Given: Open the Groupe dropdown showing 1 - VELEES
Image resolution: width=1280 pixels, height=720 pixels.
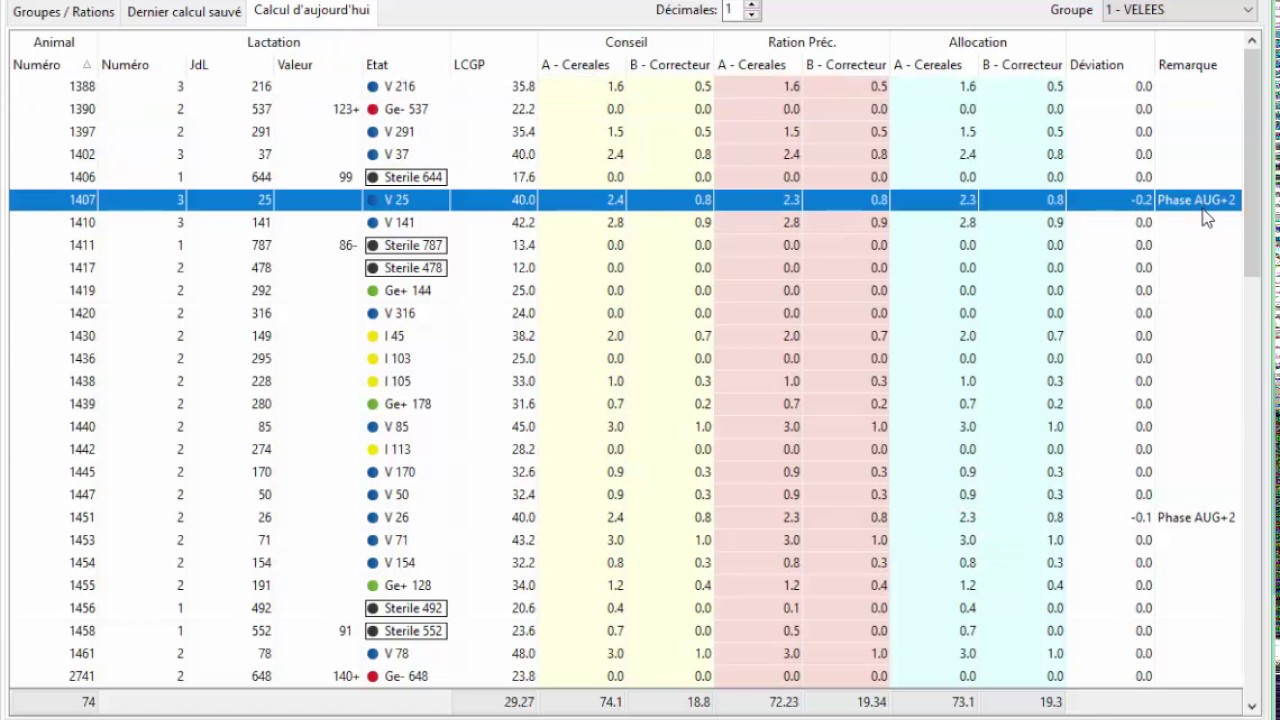Looking at the screenshot, I should (x=1179, y=10).
